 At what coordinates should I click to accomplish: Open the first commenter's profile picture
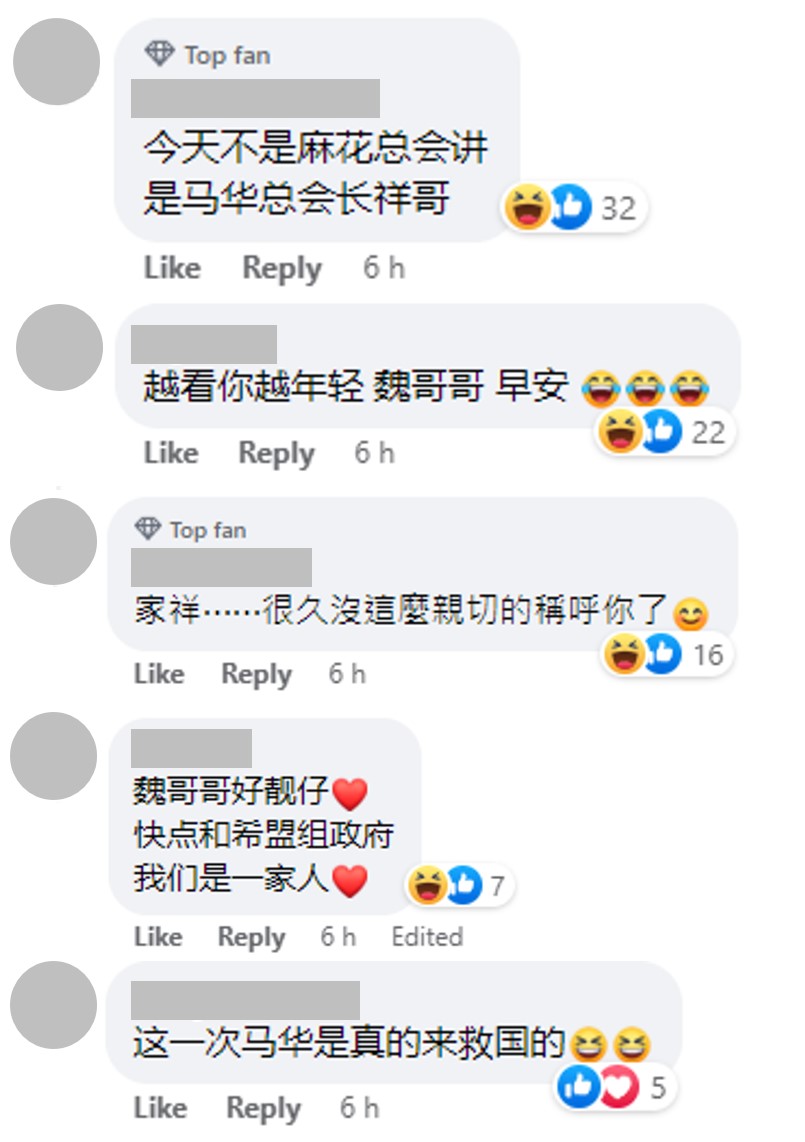click(x=56, y=62)
